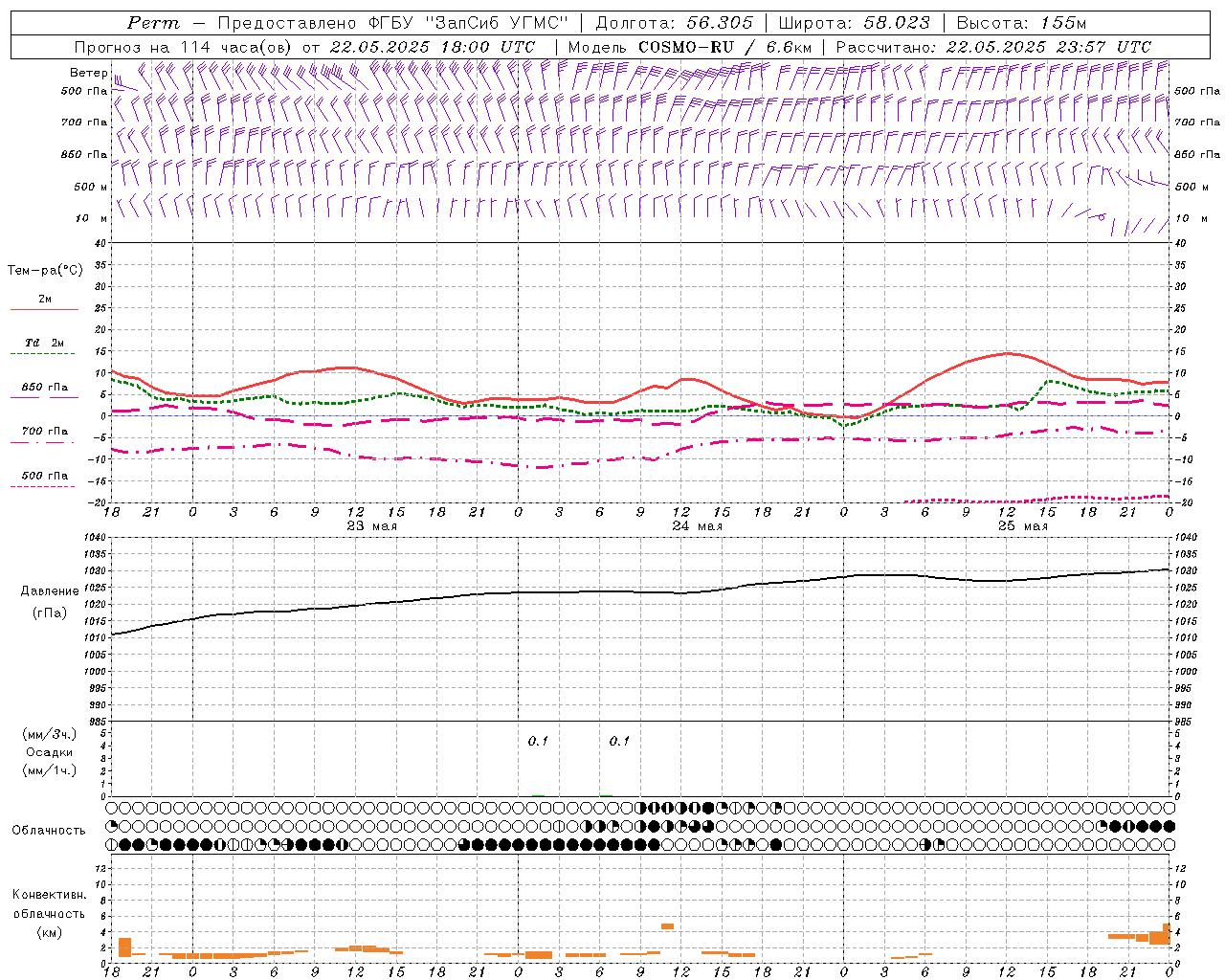
Task: Click the "Модель COSMO-RU / 6.6км" label
Action: (690, 47)
